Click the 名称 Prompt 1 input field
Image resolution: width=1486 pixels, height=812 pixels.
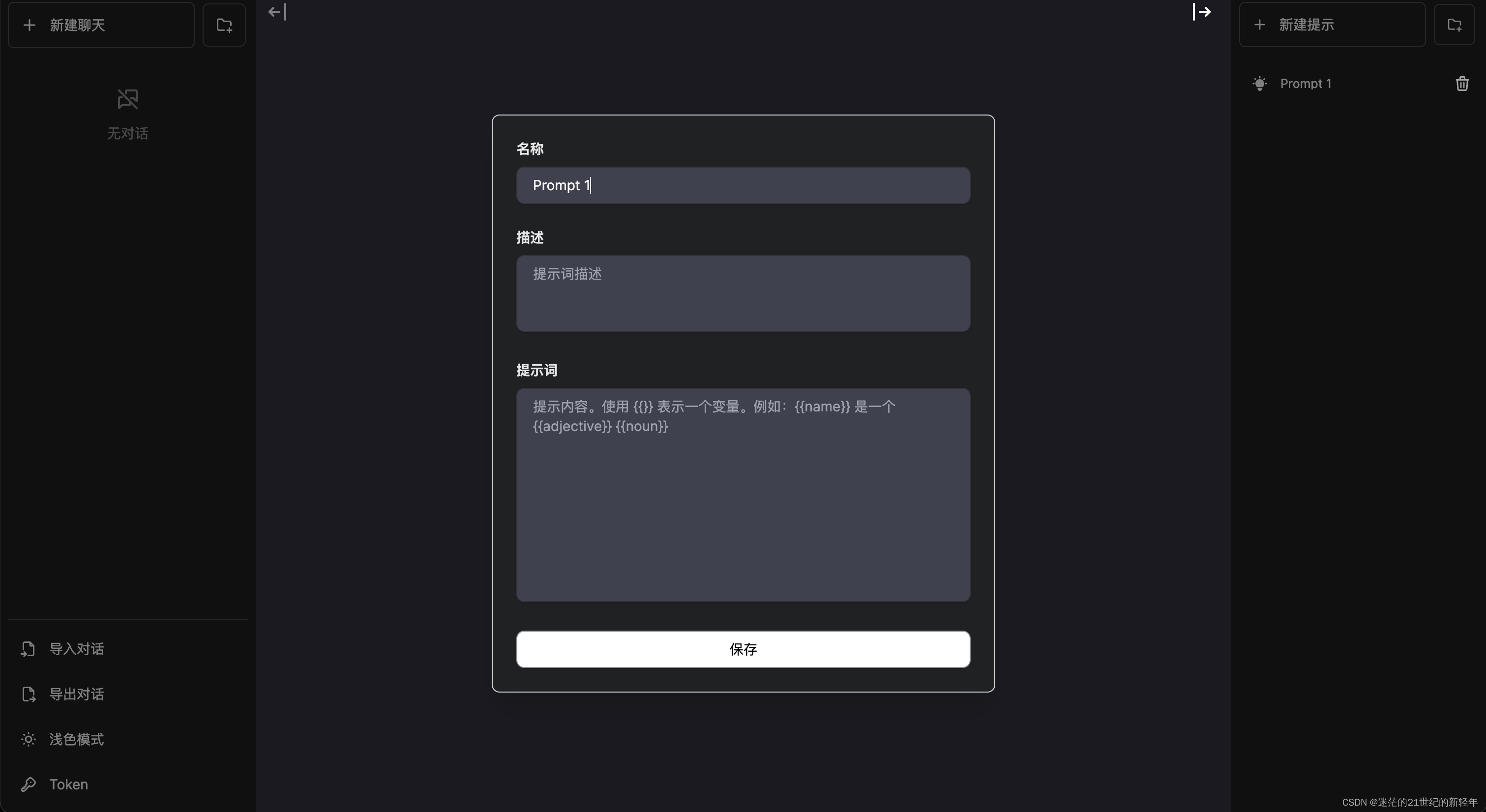point(743,185)
